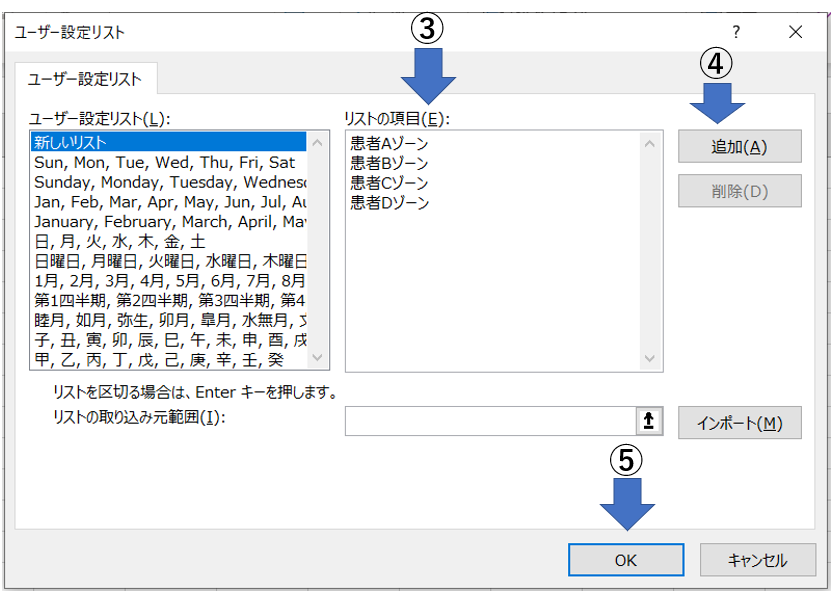Select the 子, 丑, 寅, 卯 row
Screen dimensions: 840x602
pos(168,340)
